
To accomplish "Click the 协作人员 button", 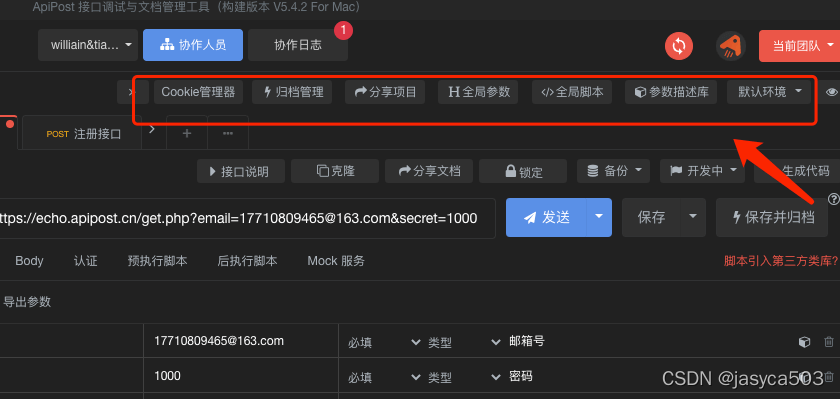I will (193, 45).
